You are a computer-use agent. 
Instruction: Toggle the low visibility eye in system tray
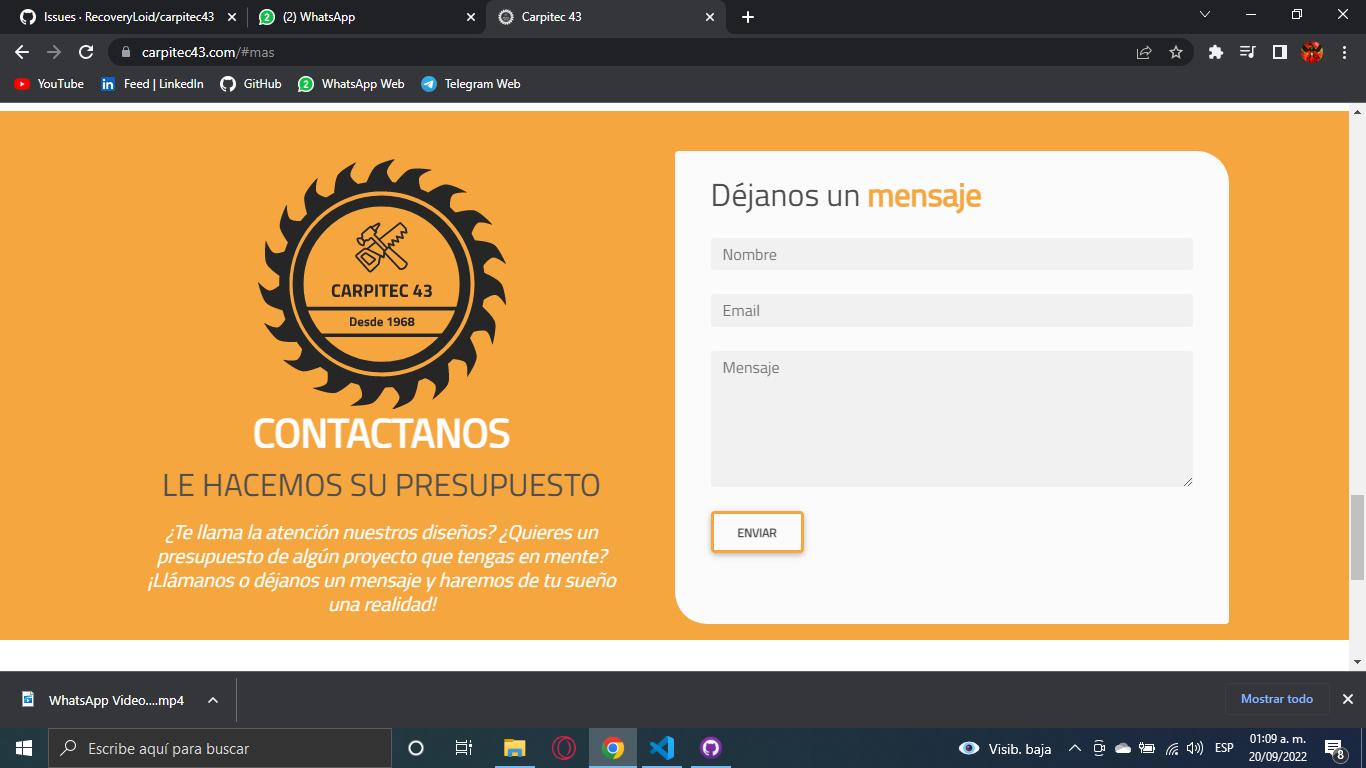coord(967,747)
